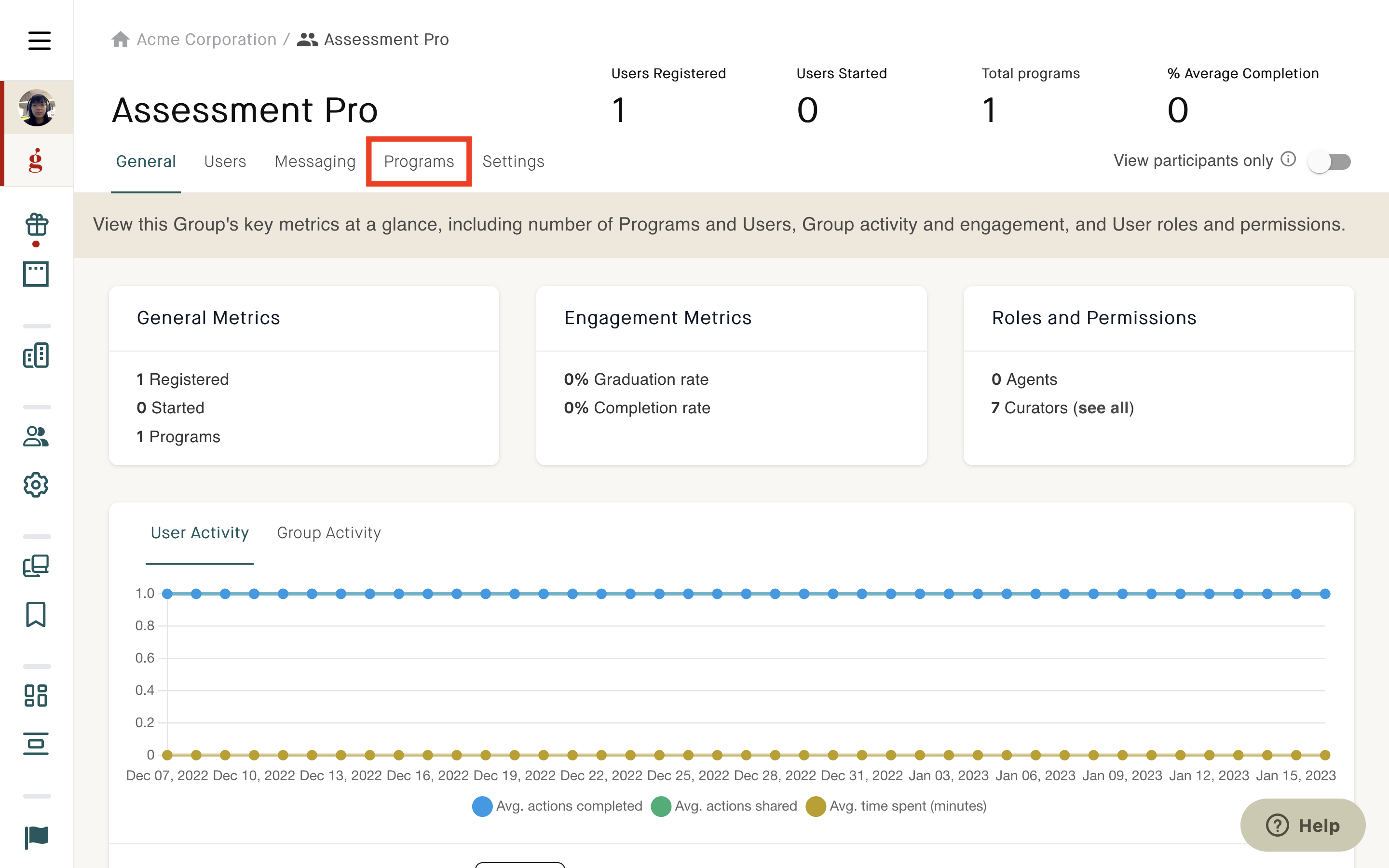Click the info icon beside View participants only
Viewport: 1389px width, 868px height.
(1289, 160)
